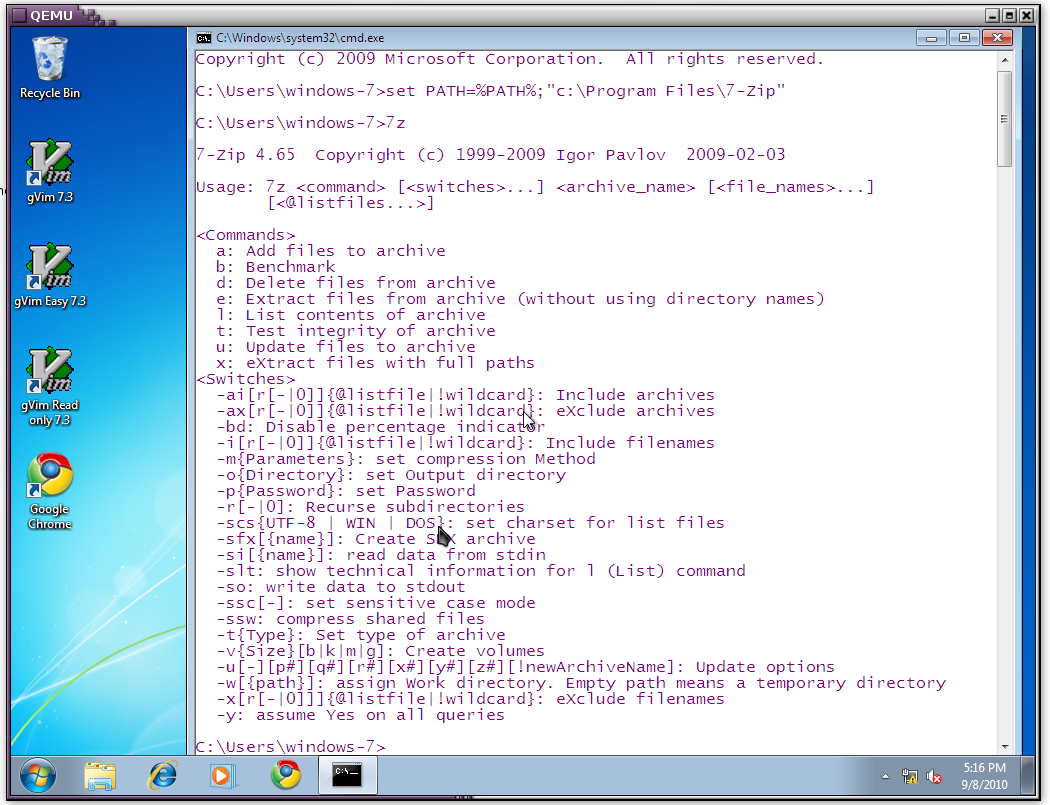This screenshot has height=805, width=1050.
Task: Select the Recycle Bin desktop icon
Action: 50,66
